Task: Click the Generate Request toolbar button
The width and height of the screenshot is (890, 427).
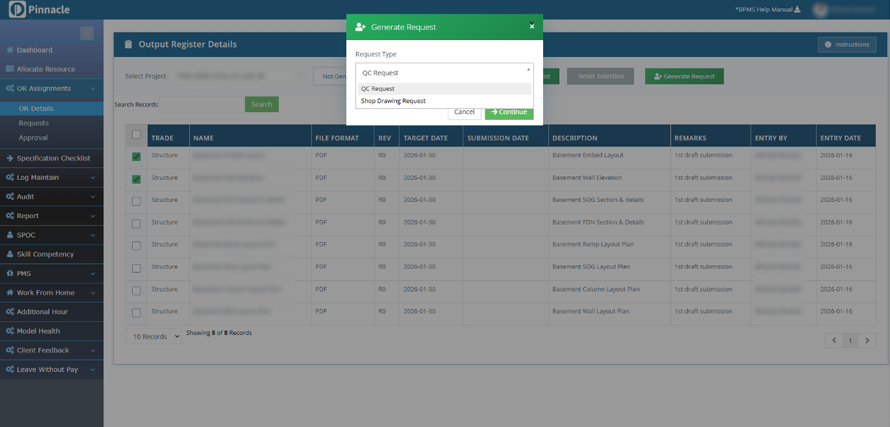Action: pyautogui.click(x=684, y=76)
